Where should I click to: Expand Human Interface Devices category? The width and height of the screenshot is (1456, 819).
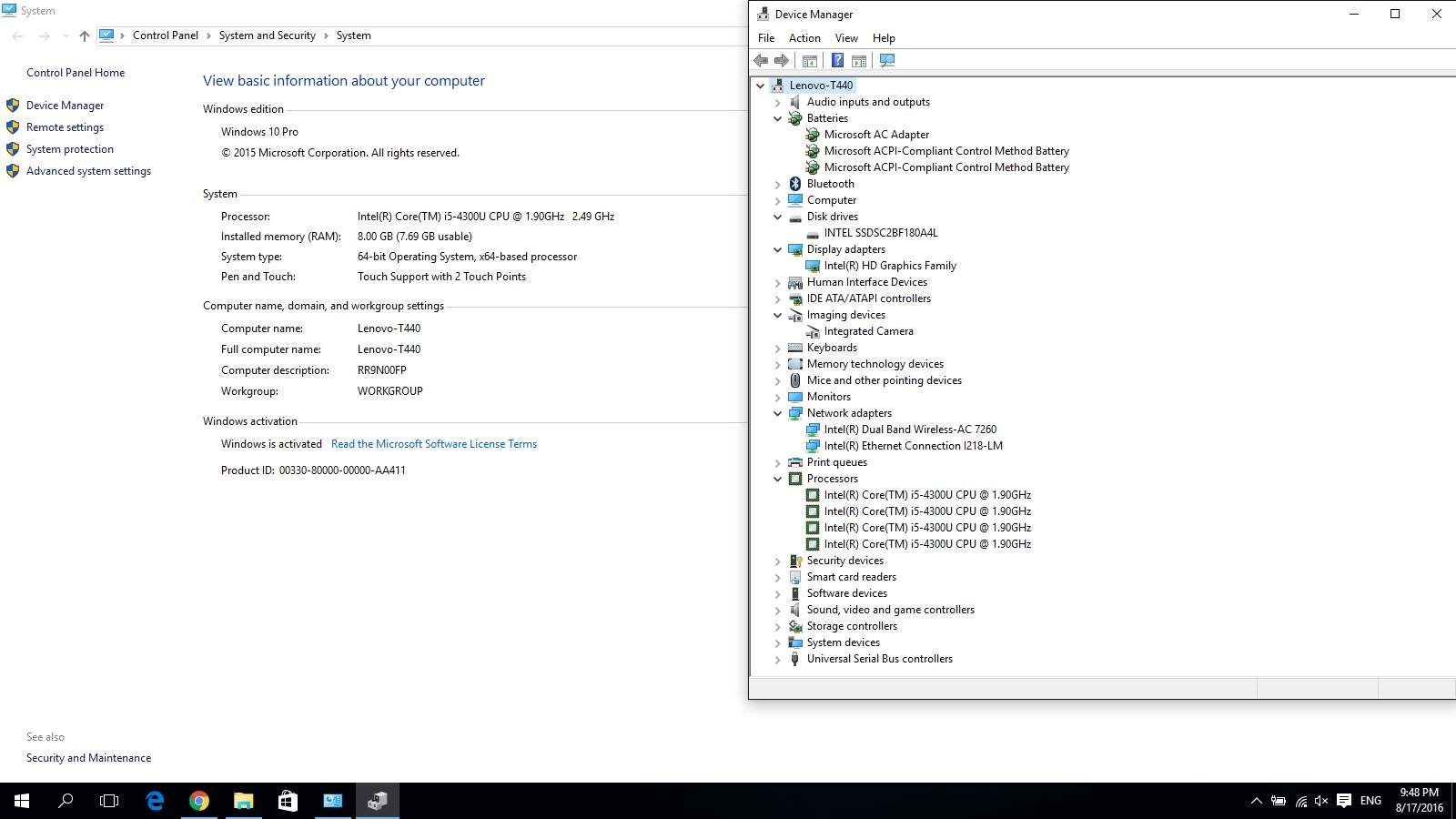click(x=778, y=283)
